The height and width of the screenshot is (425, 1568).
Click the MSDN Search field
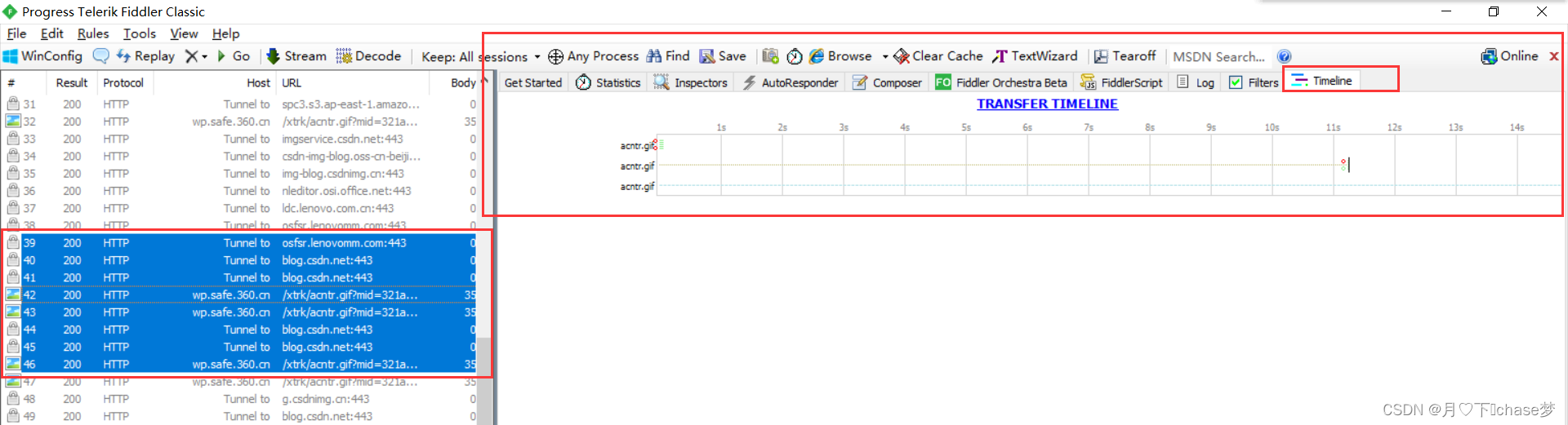[x=1219, y=56]
